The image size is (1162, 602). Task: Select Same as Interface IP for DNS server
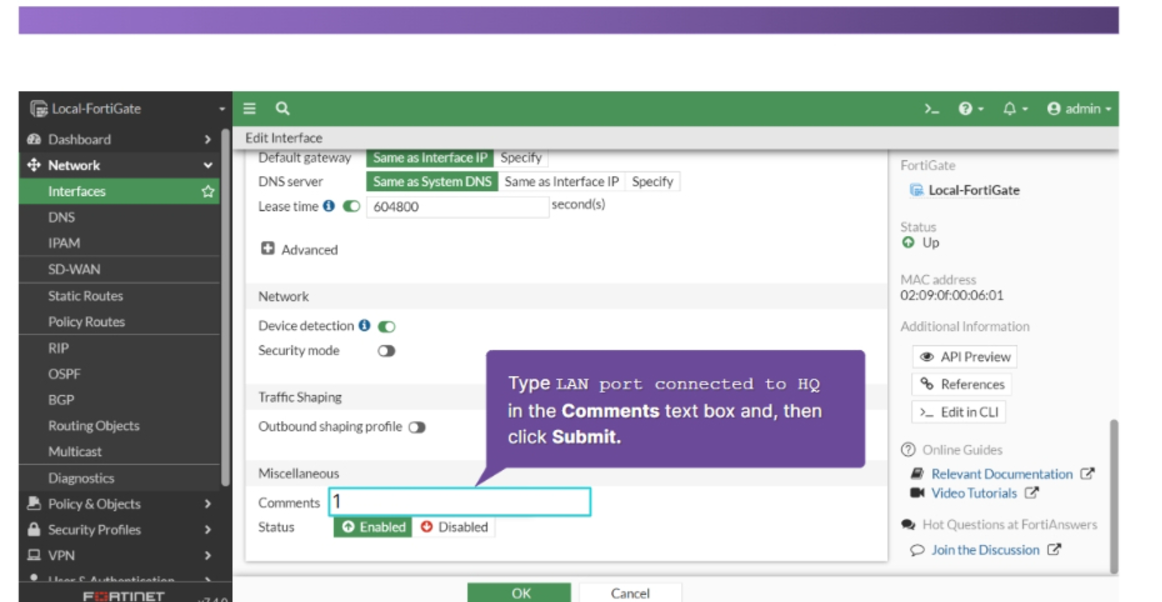(561, 182)
